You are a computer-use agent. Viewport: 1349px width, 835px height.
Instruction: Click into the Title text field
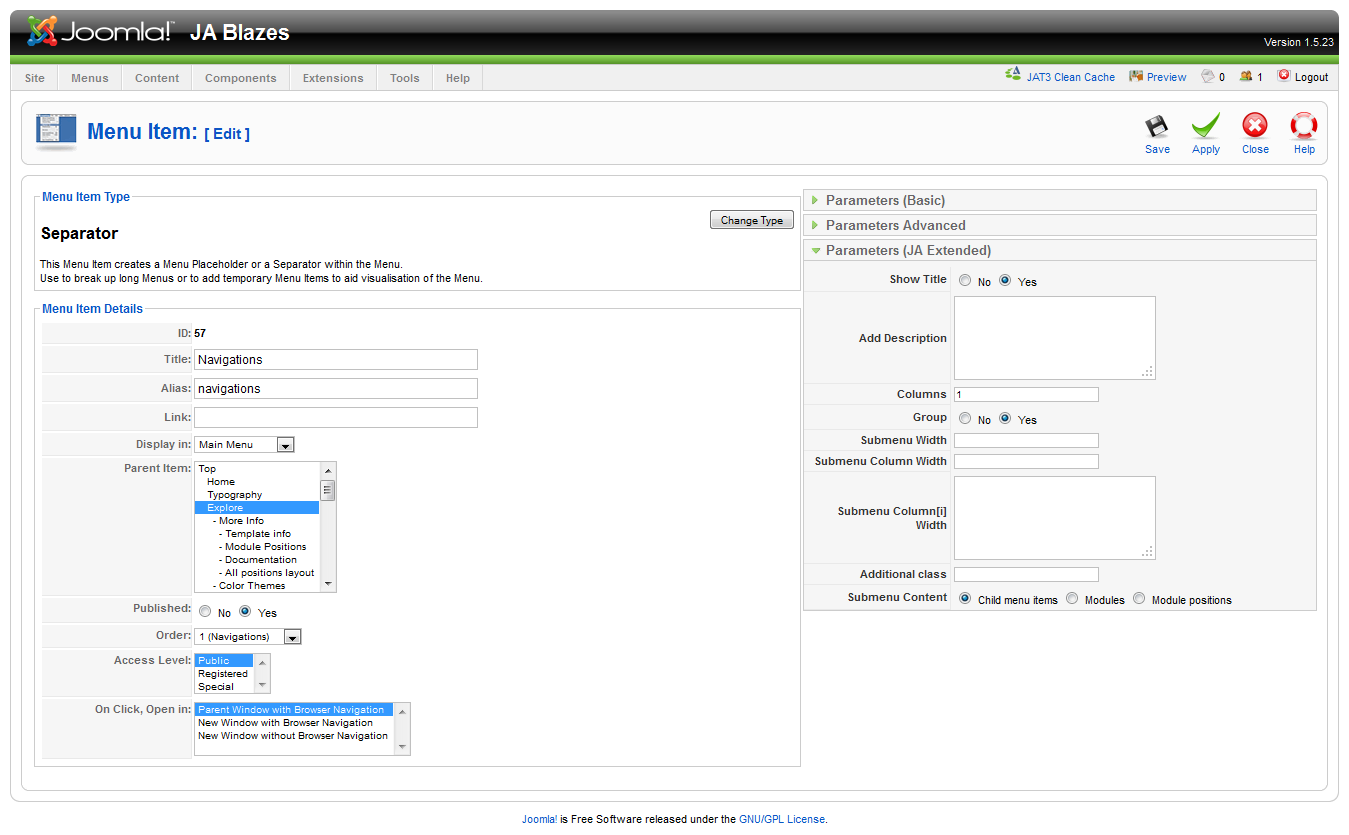[335, 360]
